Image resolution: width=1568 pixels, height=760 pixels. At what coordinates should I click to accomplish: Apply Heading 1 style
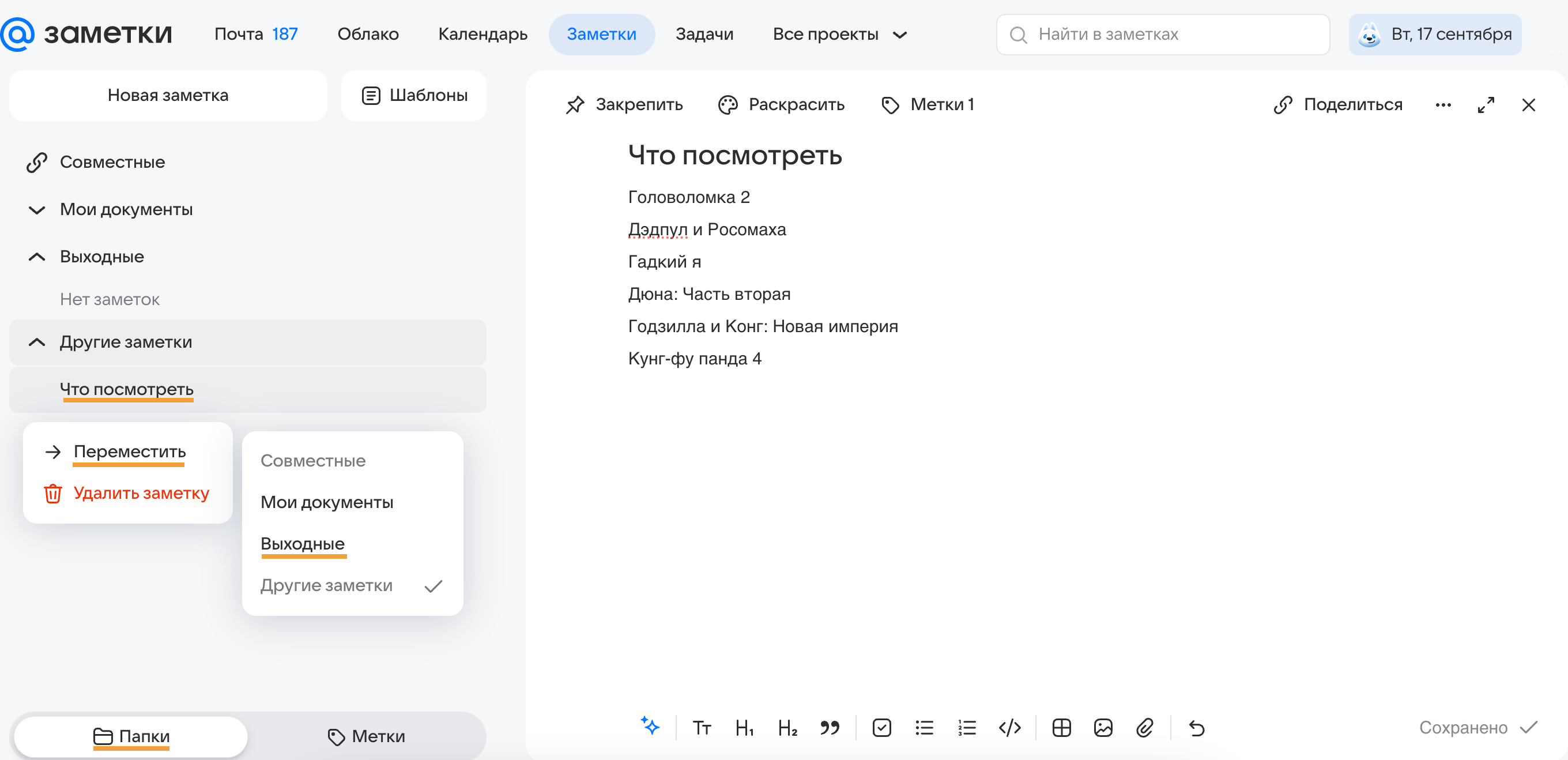coord(744,728)
